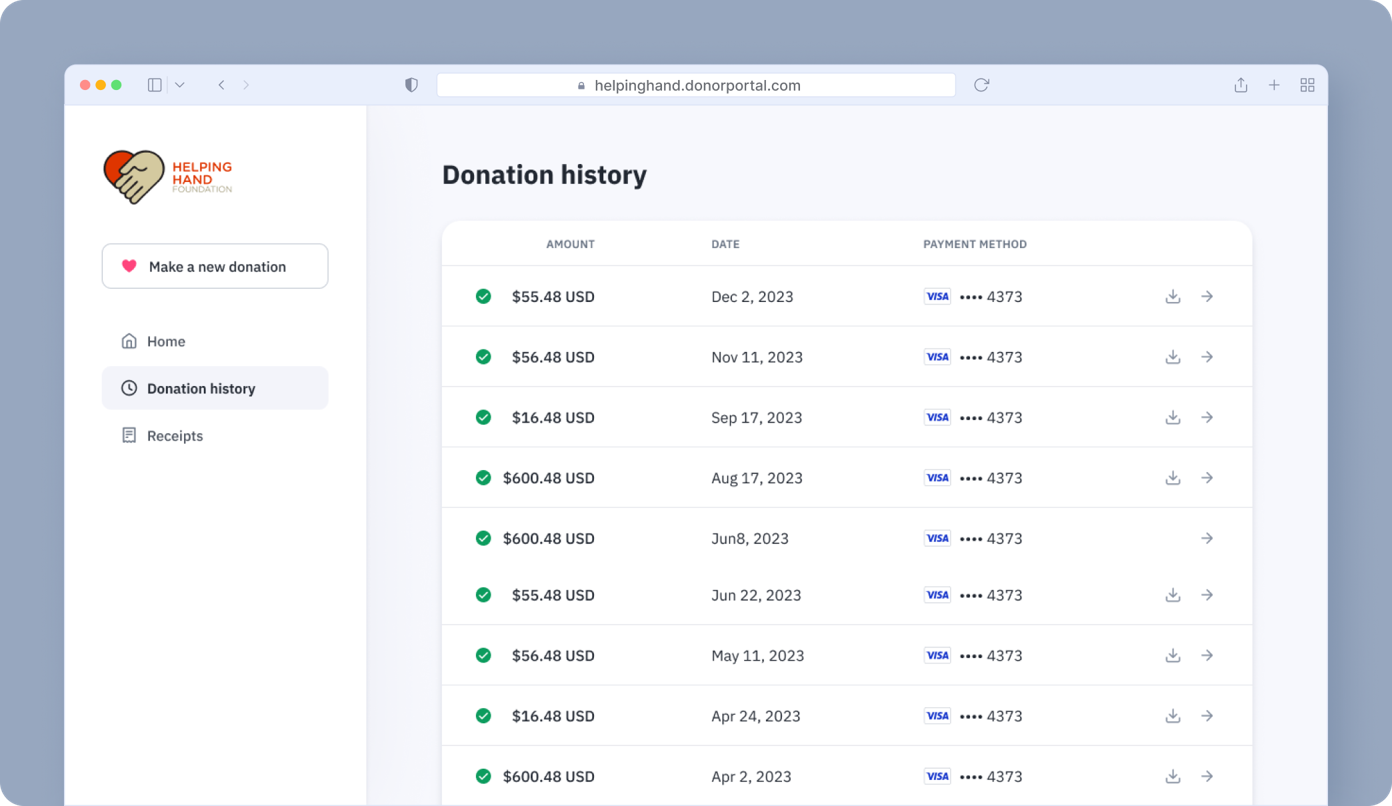
Task: Expand the tab dropdown chevron near the sidebar toggle
Action: click(x=179, y=85)
